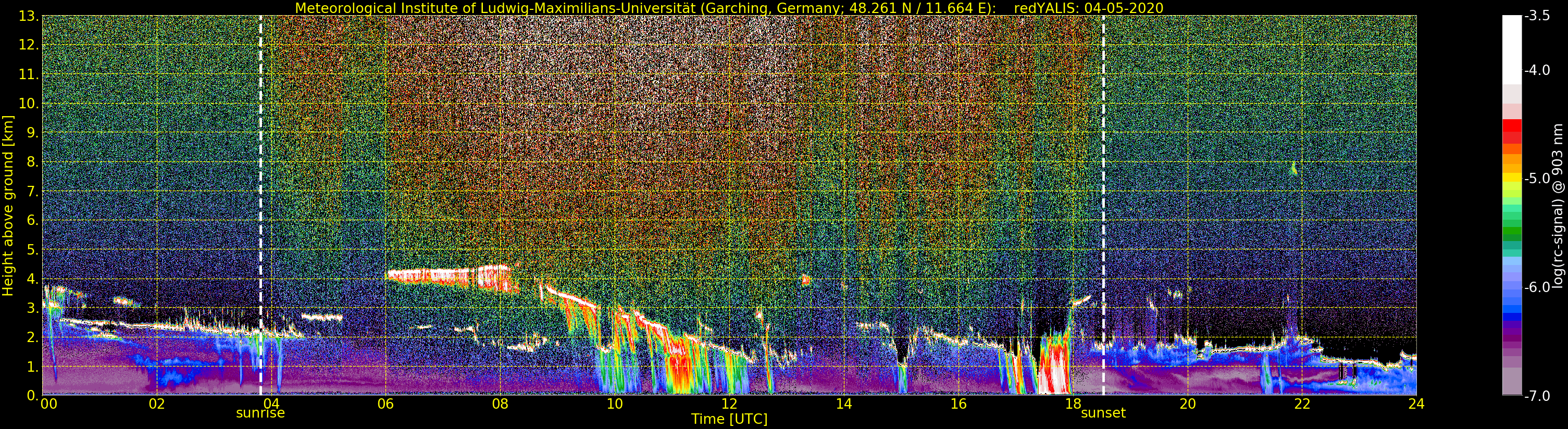Click the 9. tick on the height axis

pyautogui.click(x=32, y=133)
